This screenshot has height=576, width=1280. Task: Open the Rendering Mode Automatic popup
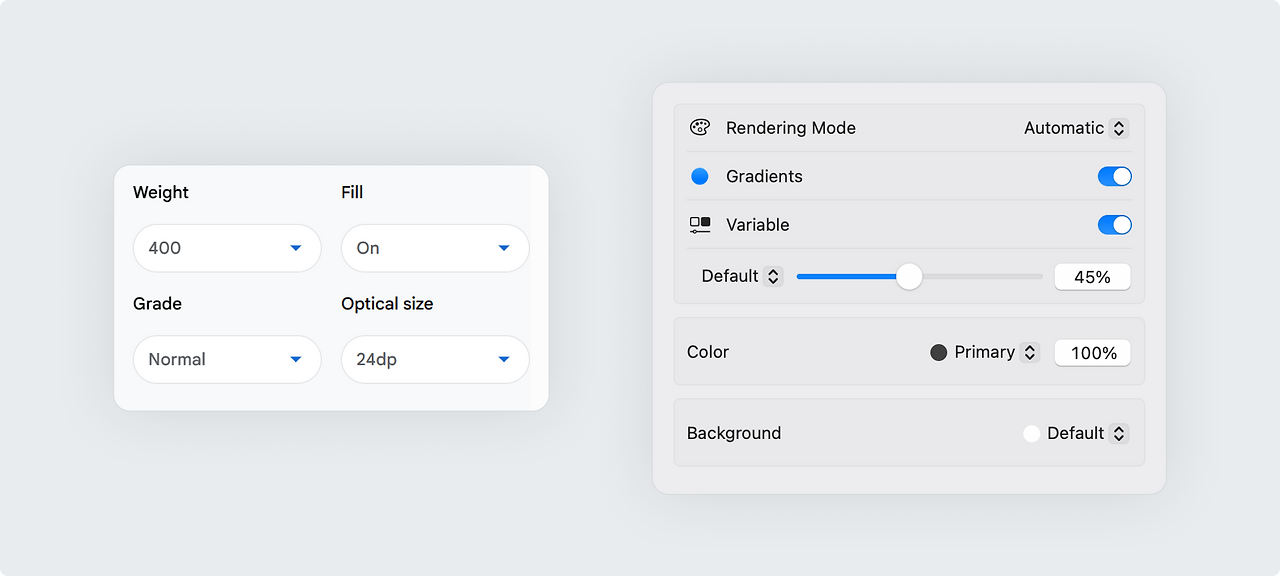[1076, 128]
